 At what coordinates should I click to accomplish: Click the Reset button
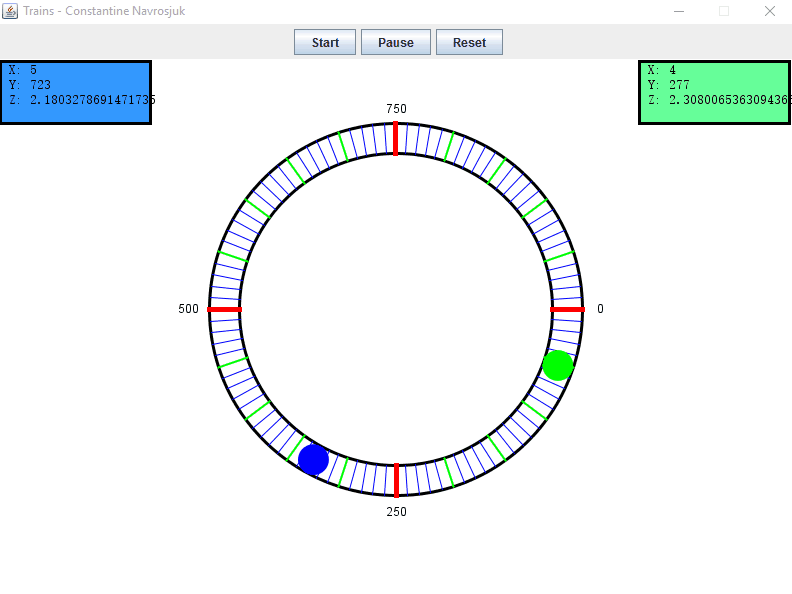click(x=469, y=42)
